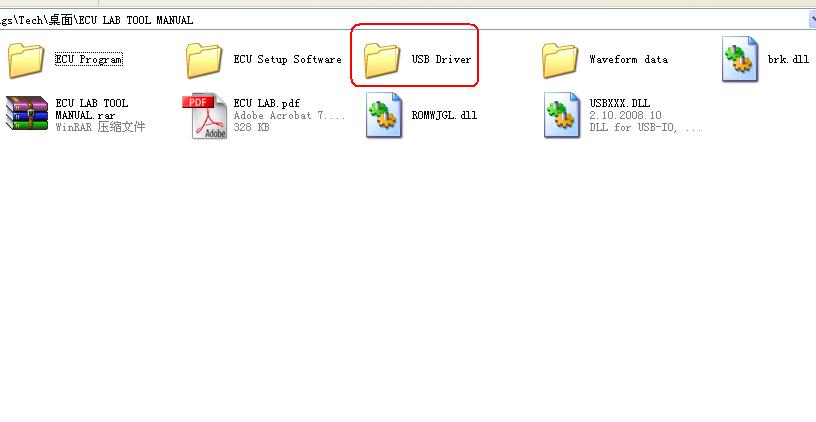Viewport: 816px width, 422px height.
Task: Expand the address bar dropdown arrow
Action: 812,20
